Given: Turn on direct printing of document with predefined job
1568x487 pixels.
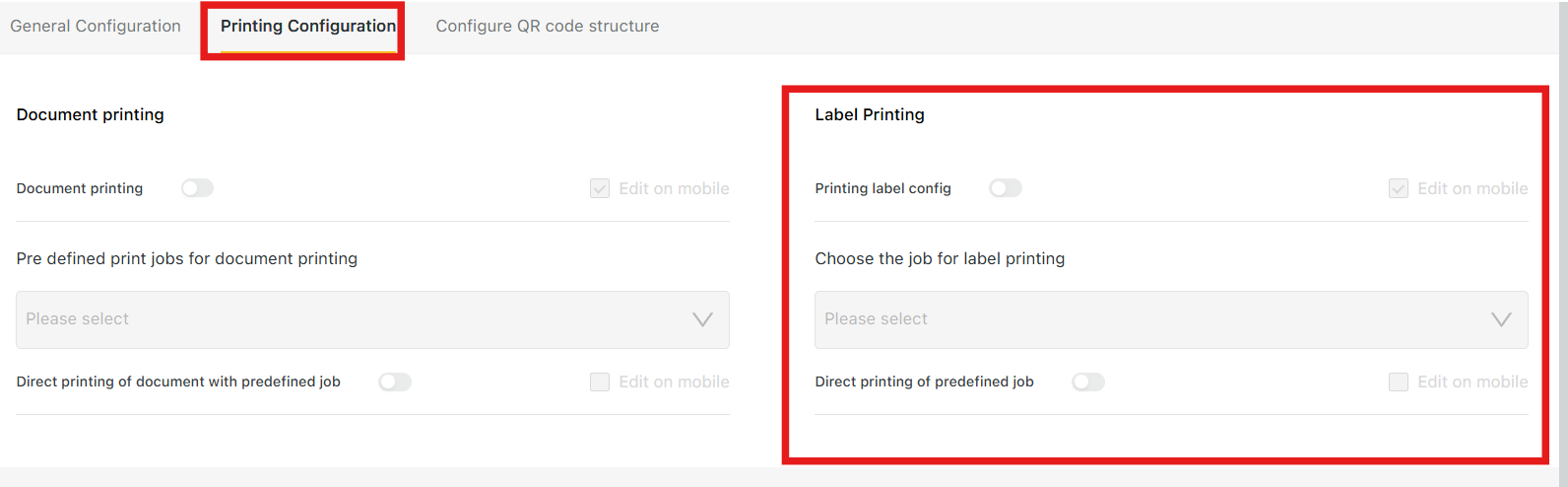Looking at the screenshot, I should (395, 382).
